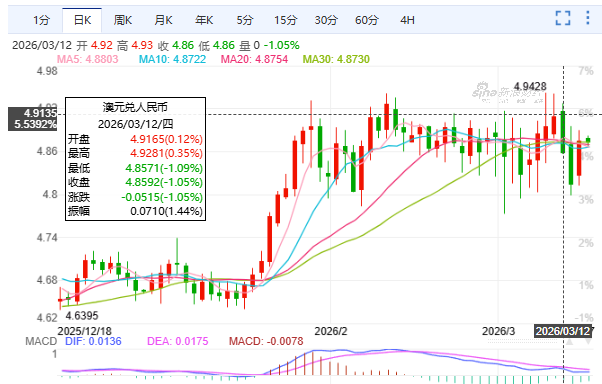Click the DEA: 0.0175 value

click(x=178, y=341)
